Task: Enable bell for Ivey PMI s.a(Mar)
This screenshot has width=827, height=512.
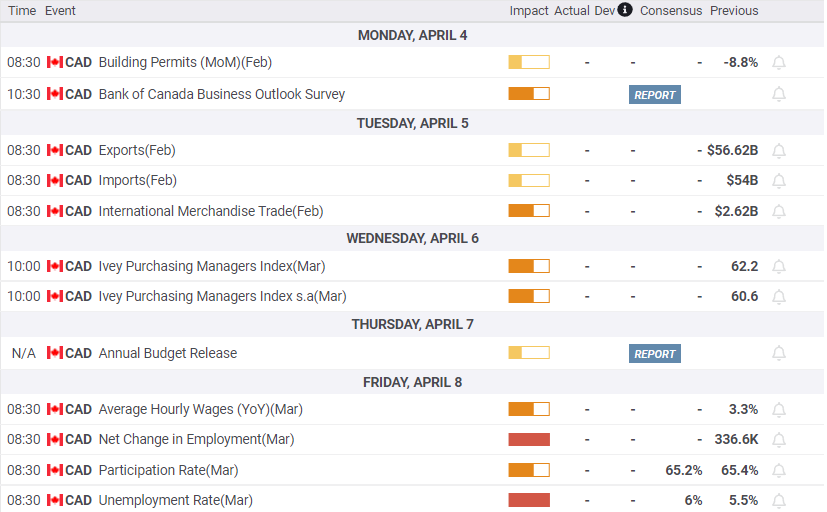Action: (x=778, y=297)
